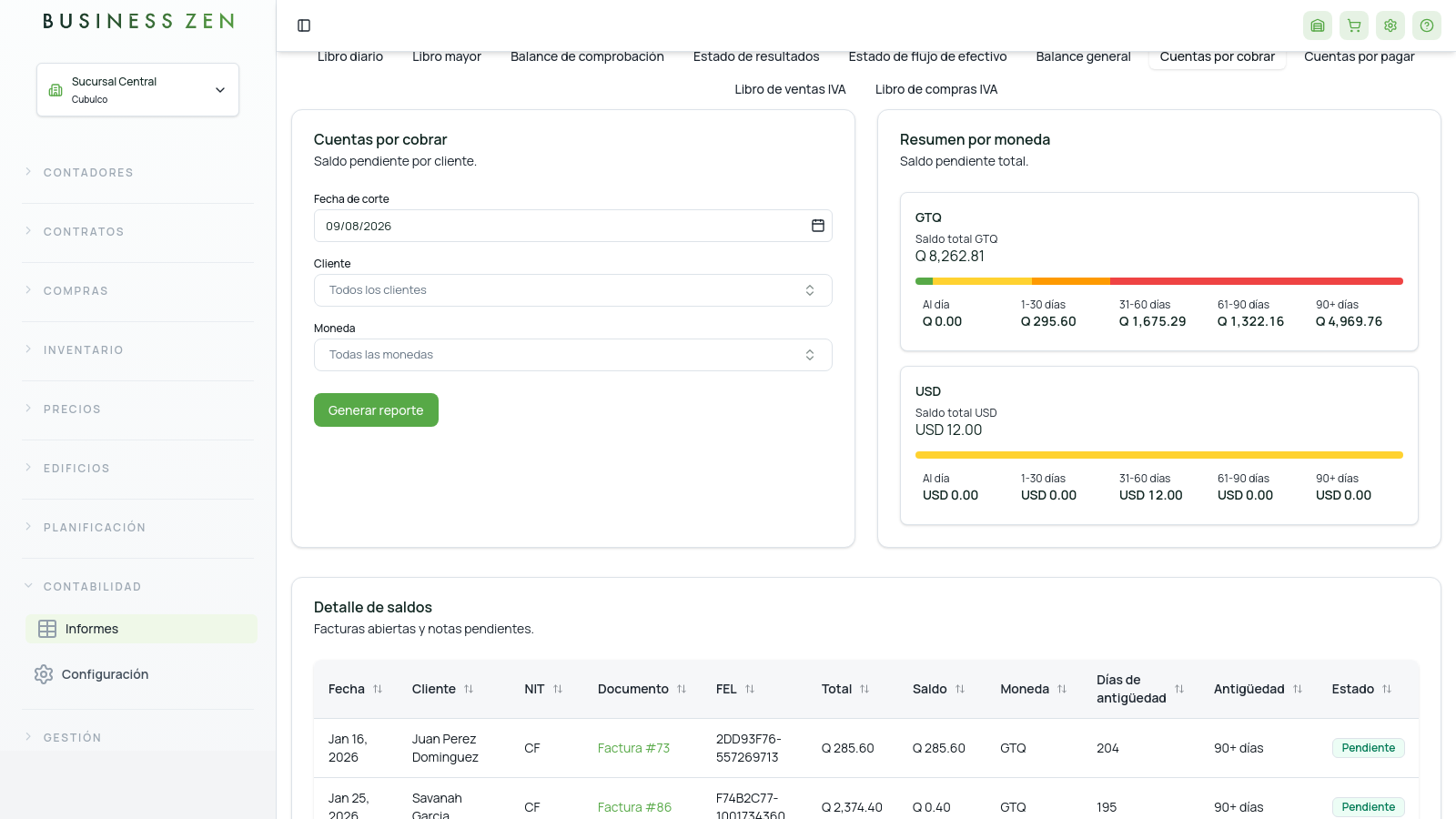Open the Sucursal Central branch selector

point(137,89)
